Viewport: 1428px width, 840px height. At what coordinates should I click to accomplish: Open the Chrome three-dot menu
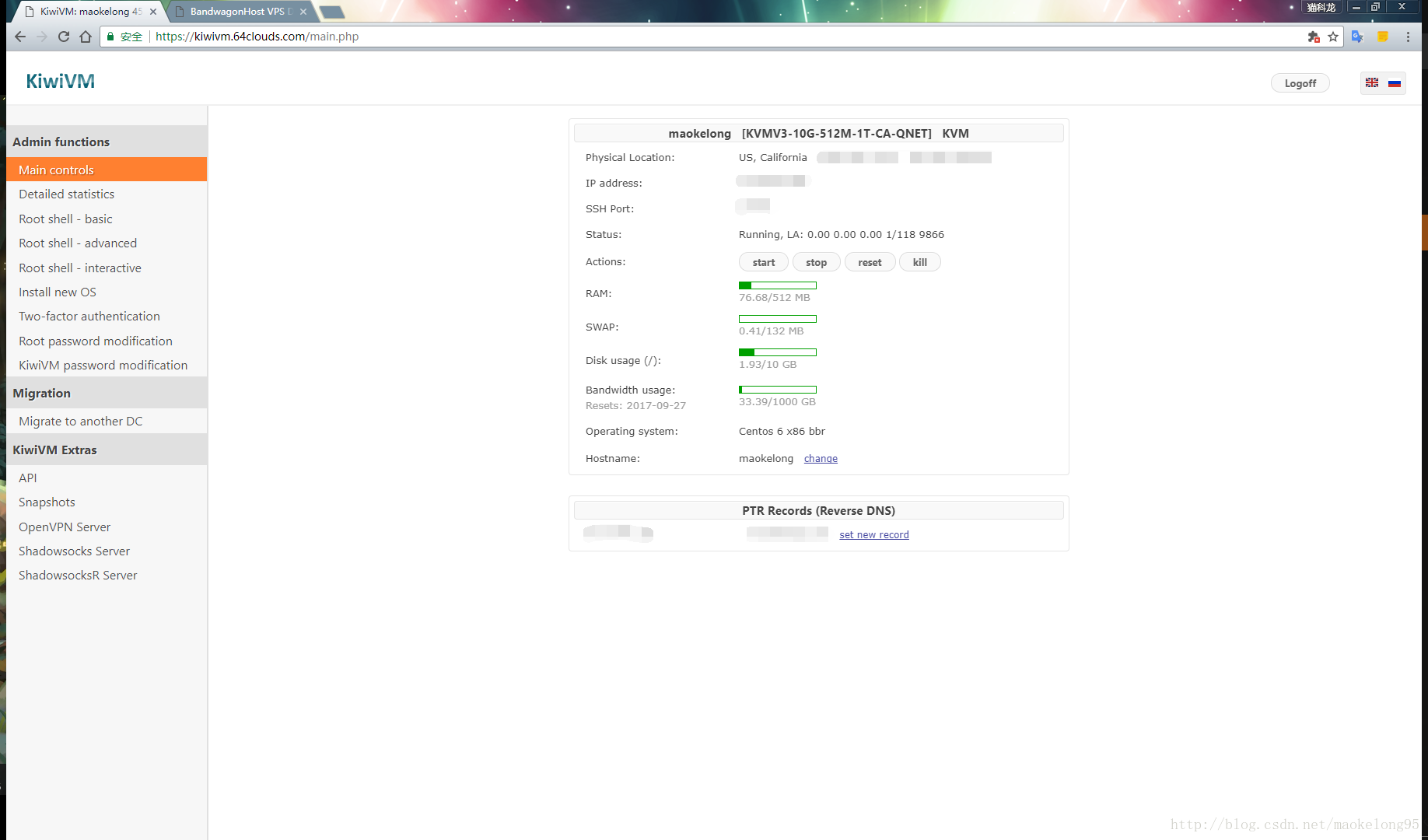(1408, 37)
